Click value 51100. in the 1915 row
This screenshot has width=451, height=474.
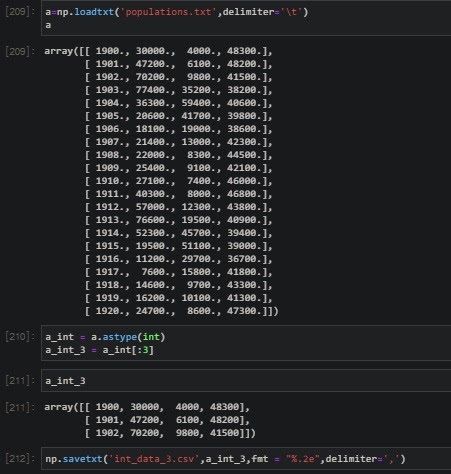coord(199,246)
